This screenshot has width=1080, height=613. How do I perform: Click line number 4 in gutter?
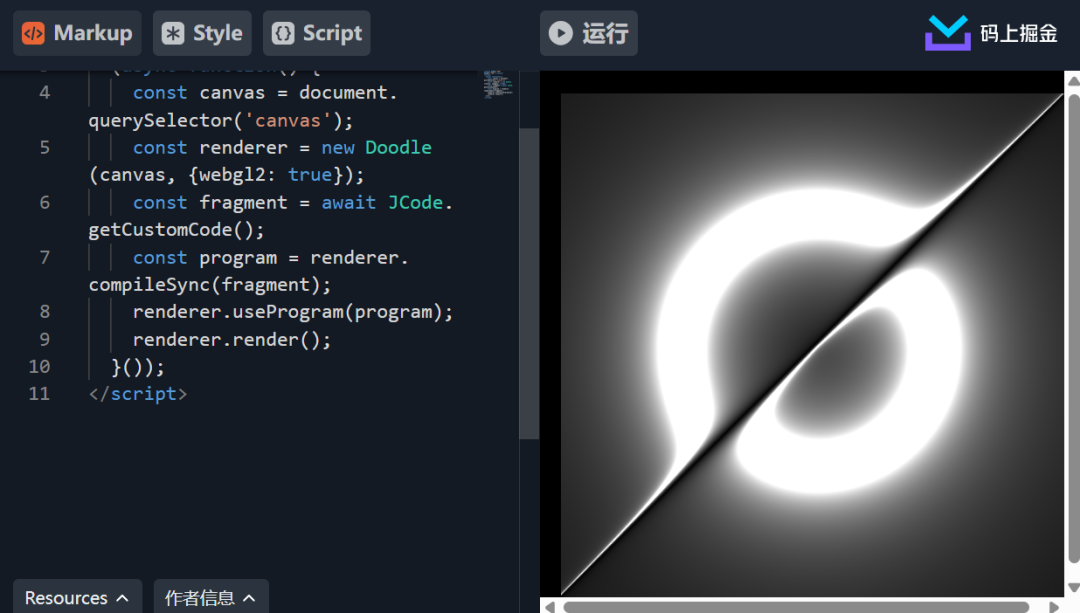pos(45,92)
